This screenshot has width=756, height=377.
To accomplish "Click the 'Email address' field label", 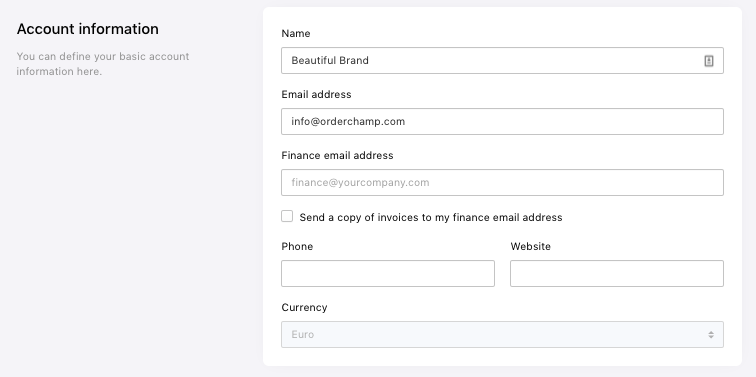I will (x=316, y=94).
